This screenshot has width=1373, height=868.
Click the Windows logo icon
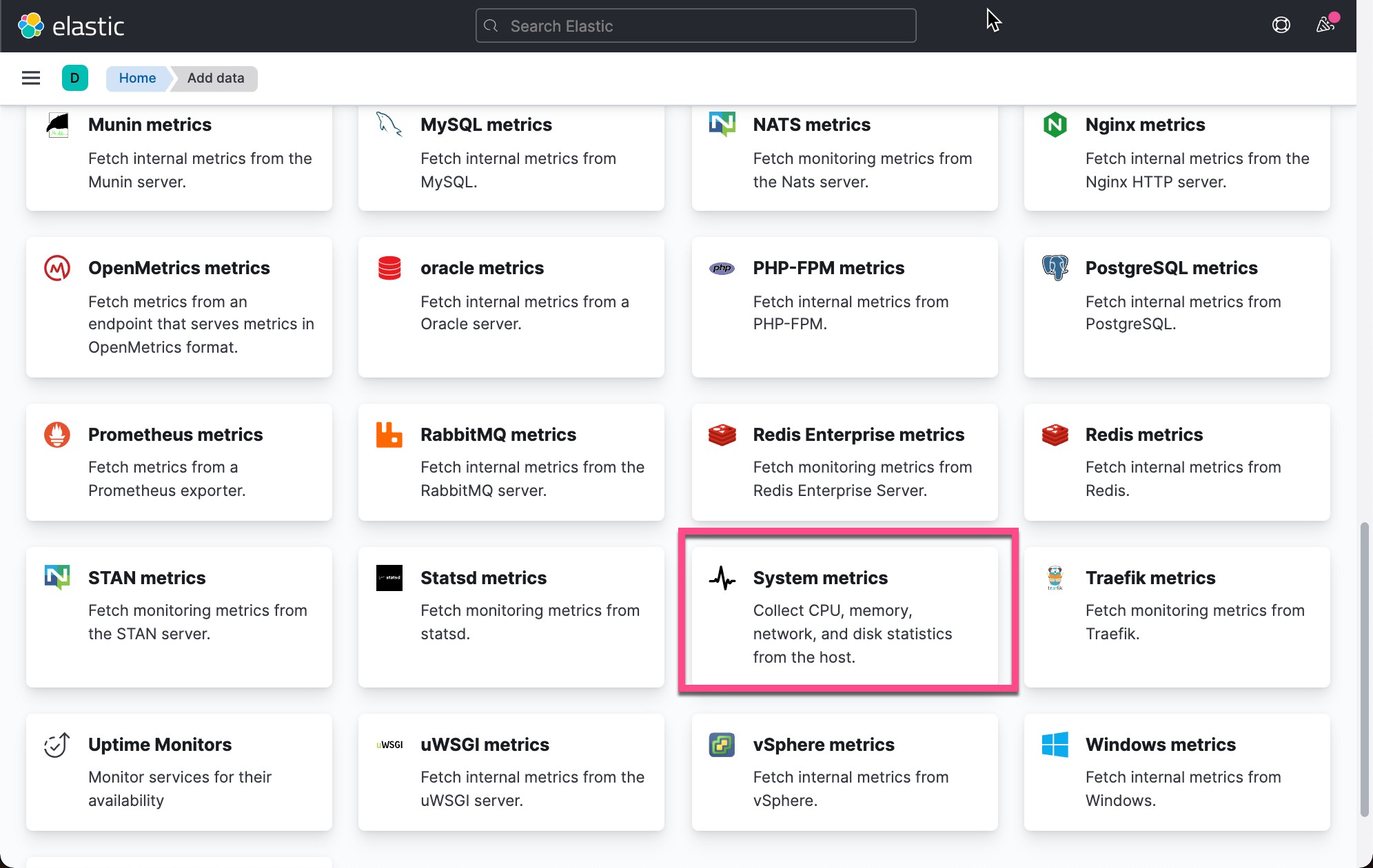tap(1055, 744)
